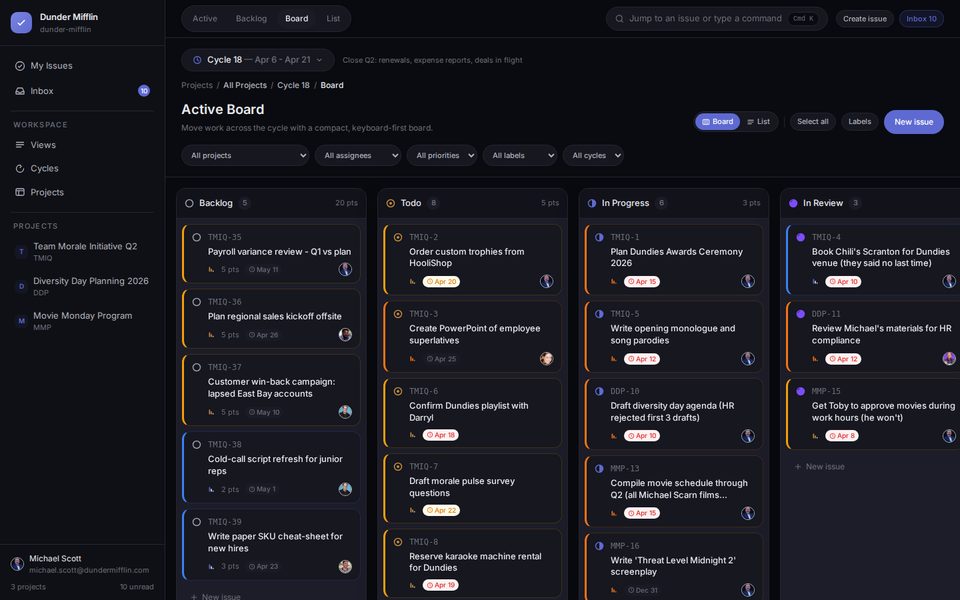
Task: Click the sidebar inbox unread count badge
Action: tap(144, 91)
